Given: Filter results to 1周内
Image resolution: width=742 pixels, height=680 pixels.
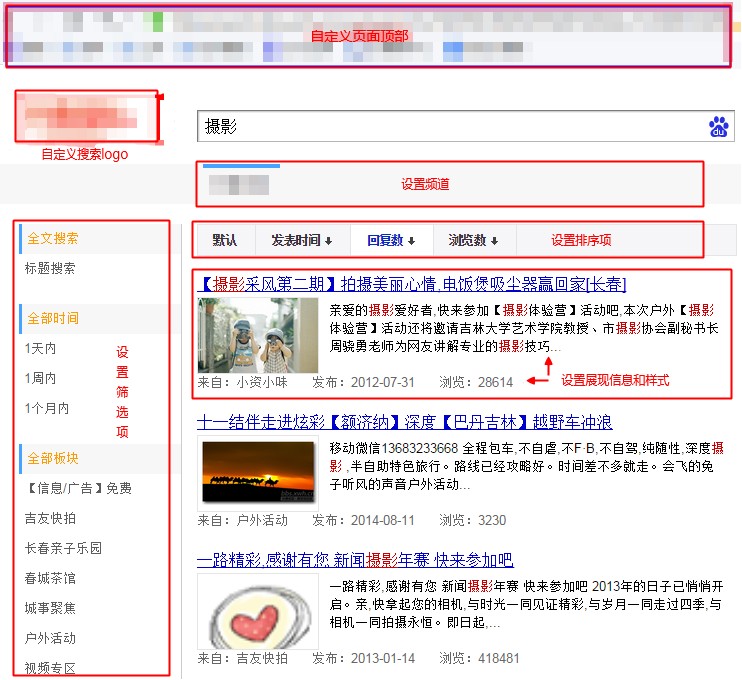Looking at the screenshot, I should coord(41,379).
